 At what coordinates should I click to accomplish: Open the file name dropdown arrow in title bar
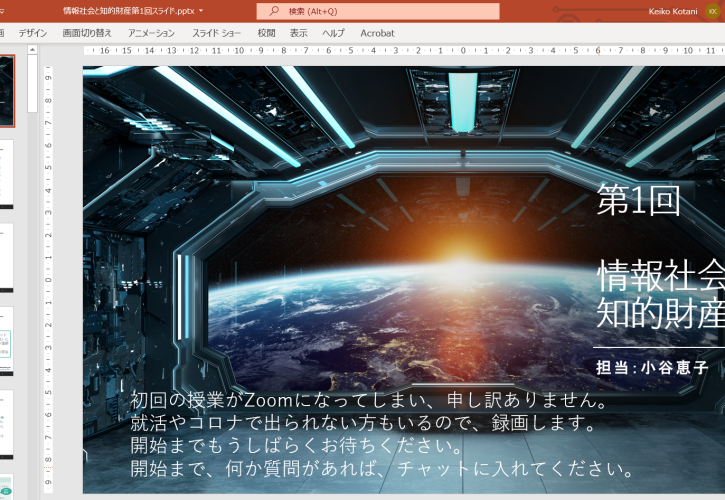201,11
